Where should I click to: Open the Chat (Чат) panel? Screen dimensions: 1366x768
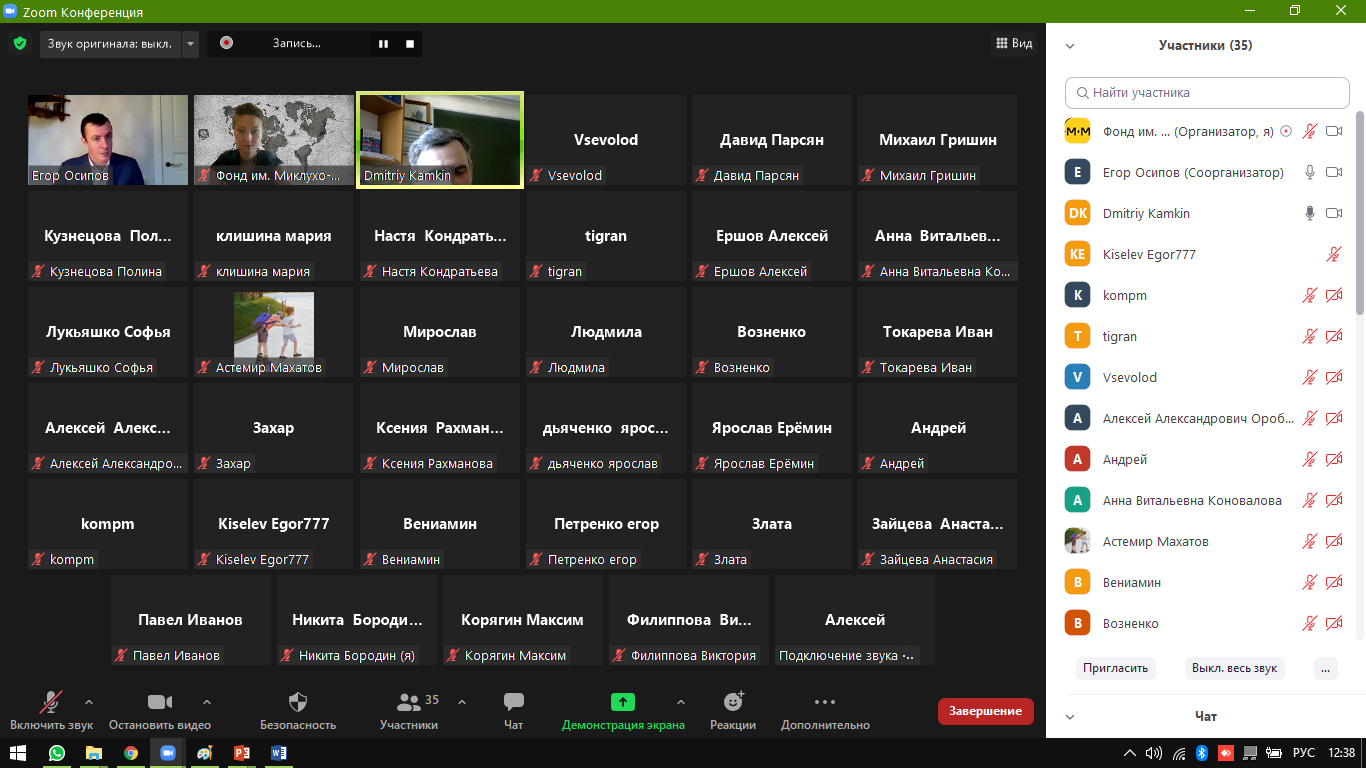tap(513, 702)
